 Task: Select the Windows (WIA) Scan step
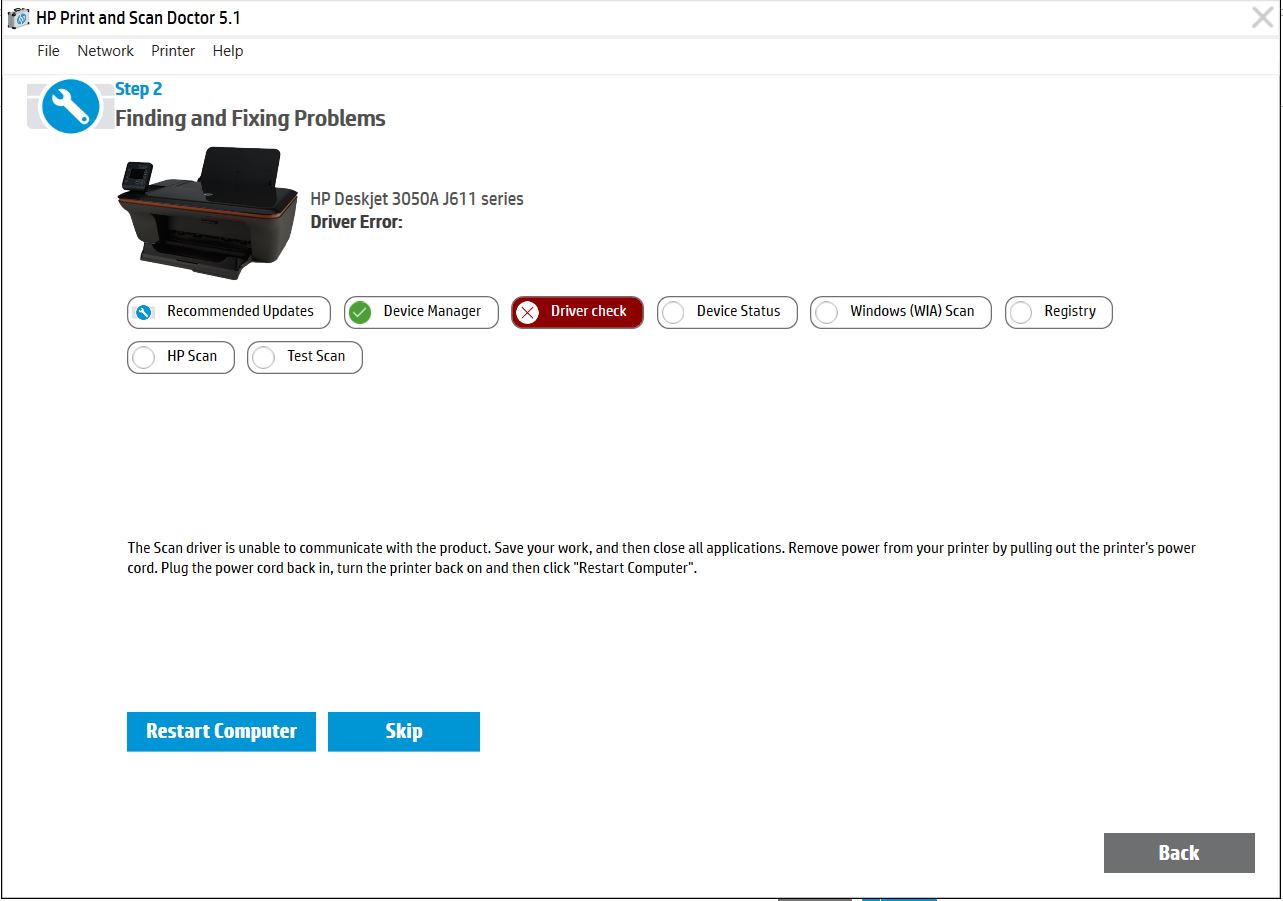click(x=900, y=312)
